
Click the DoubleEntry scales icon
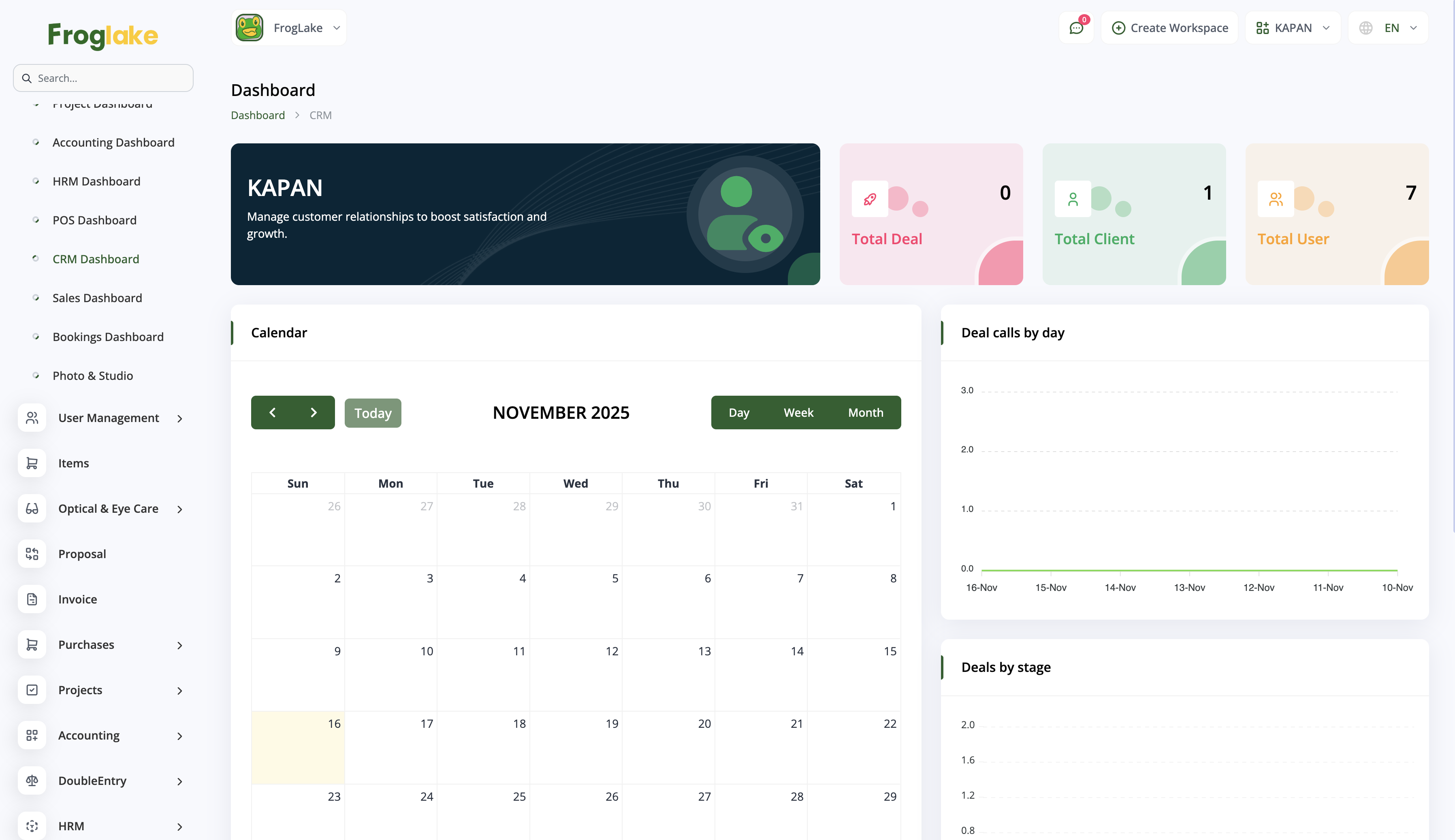coord(32,780)
